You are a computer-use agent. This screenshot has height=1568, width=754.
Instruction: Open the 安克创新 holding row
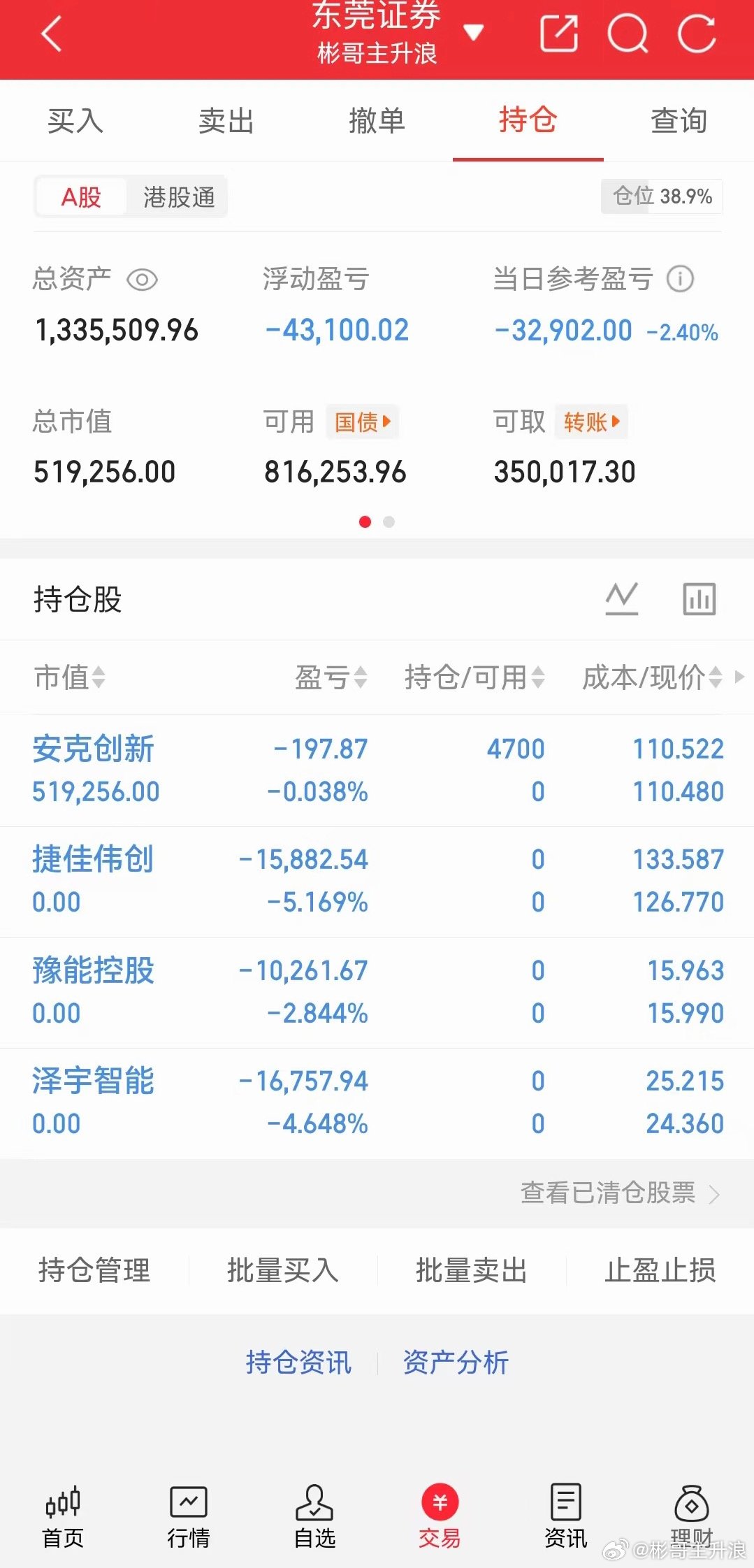(x=377, y=770)
